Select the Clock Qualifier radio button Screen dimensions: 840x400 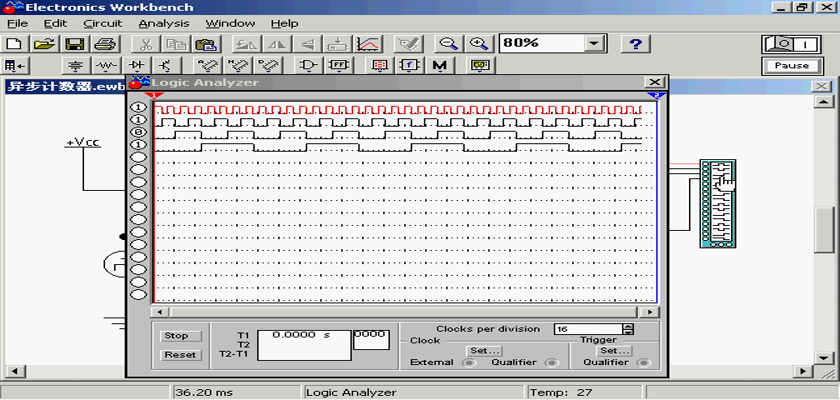point(552,363)
